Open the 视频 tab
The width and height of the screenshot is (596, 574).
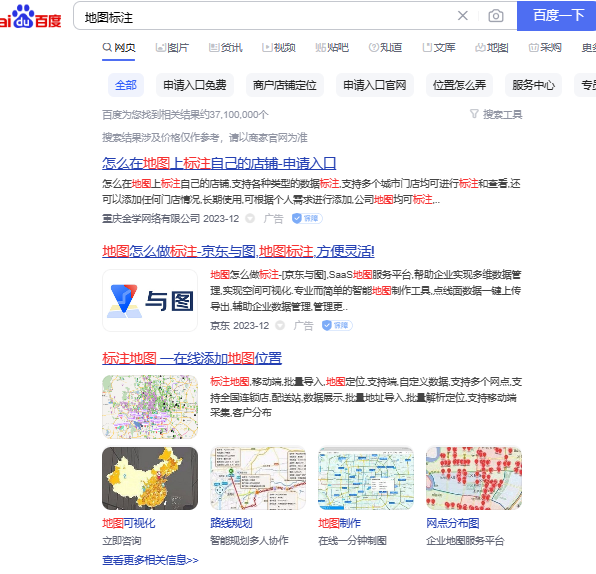click(279, 48)
